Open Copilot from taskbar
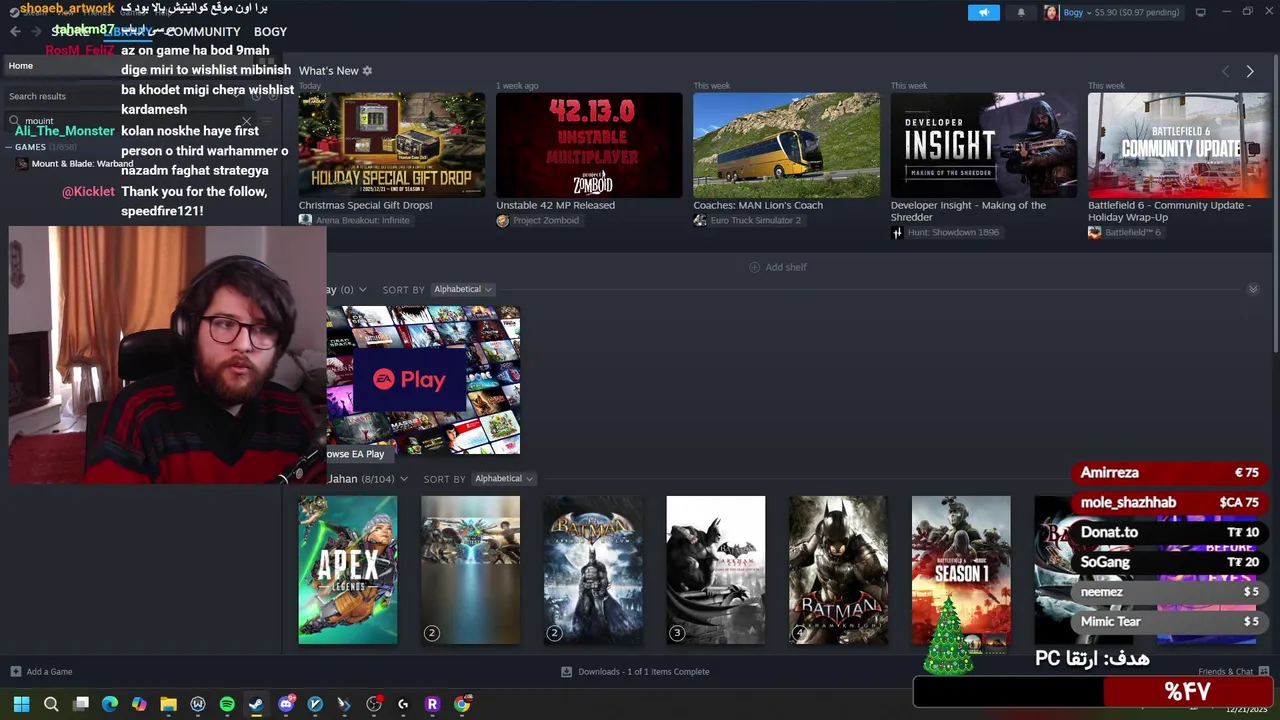1280x720 pixels. 139,704
